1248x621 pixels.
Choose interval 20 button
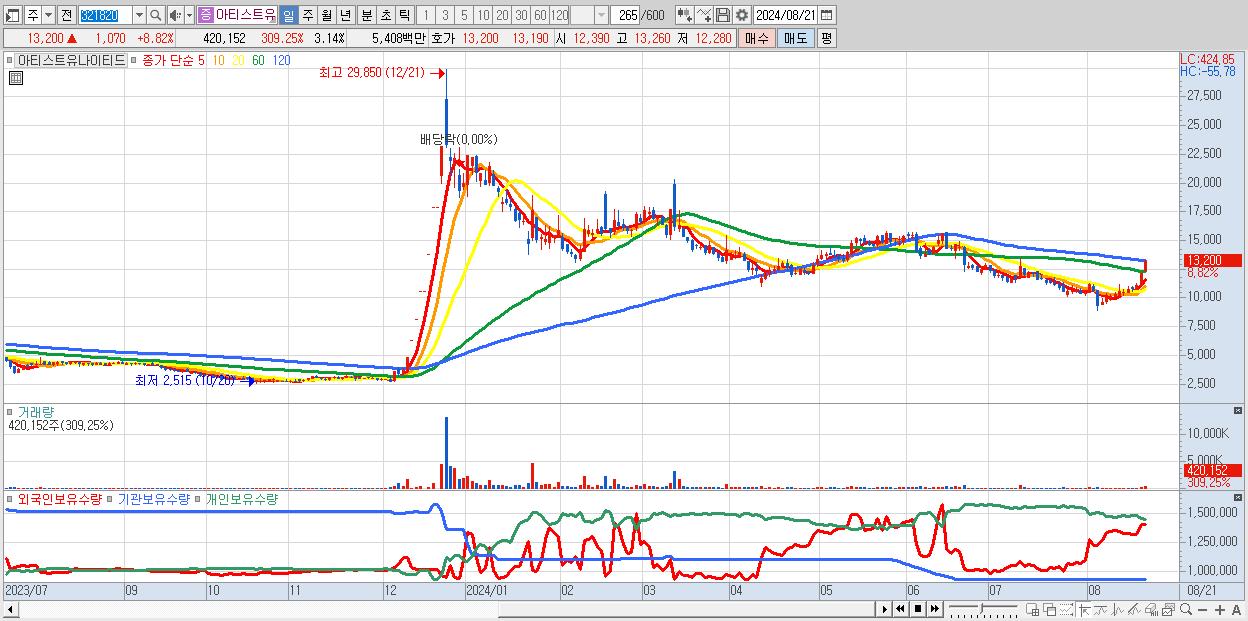click(502, 15)
